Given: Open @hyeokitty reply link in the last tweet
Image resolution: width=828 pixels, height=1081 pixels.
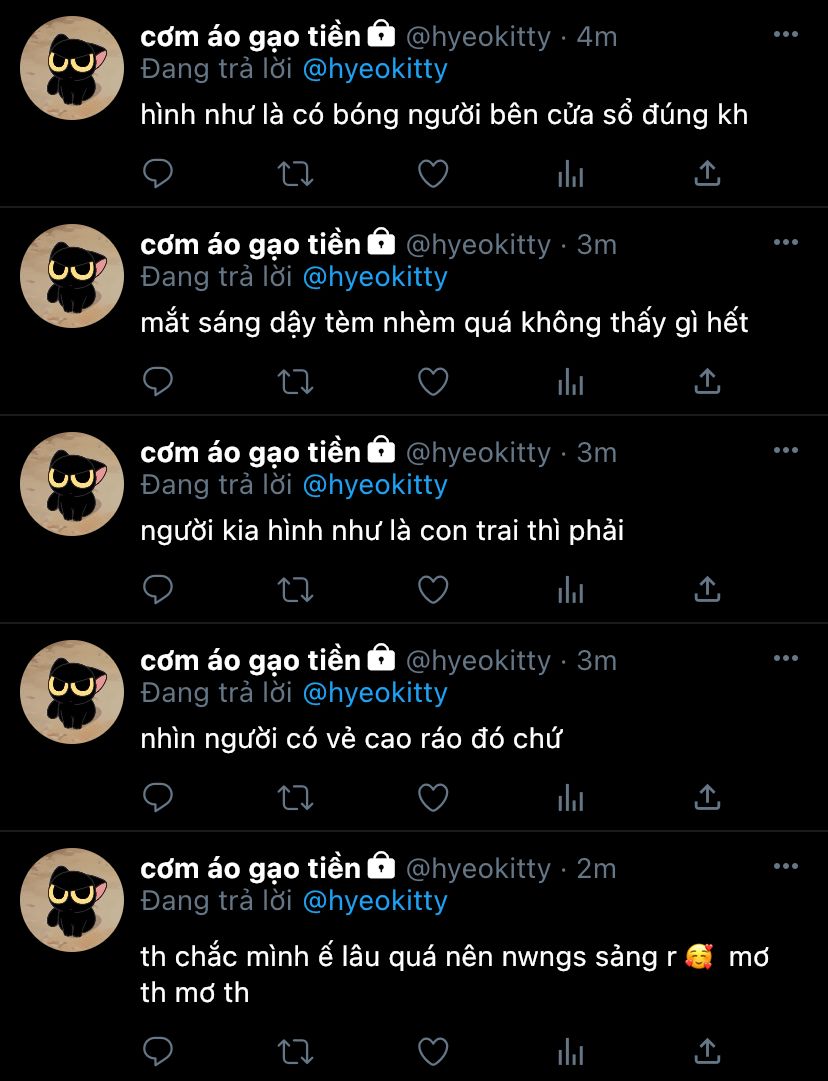Looking at the screenshot, I should 375,901.
